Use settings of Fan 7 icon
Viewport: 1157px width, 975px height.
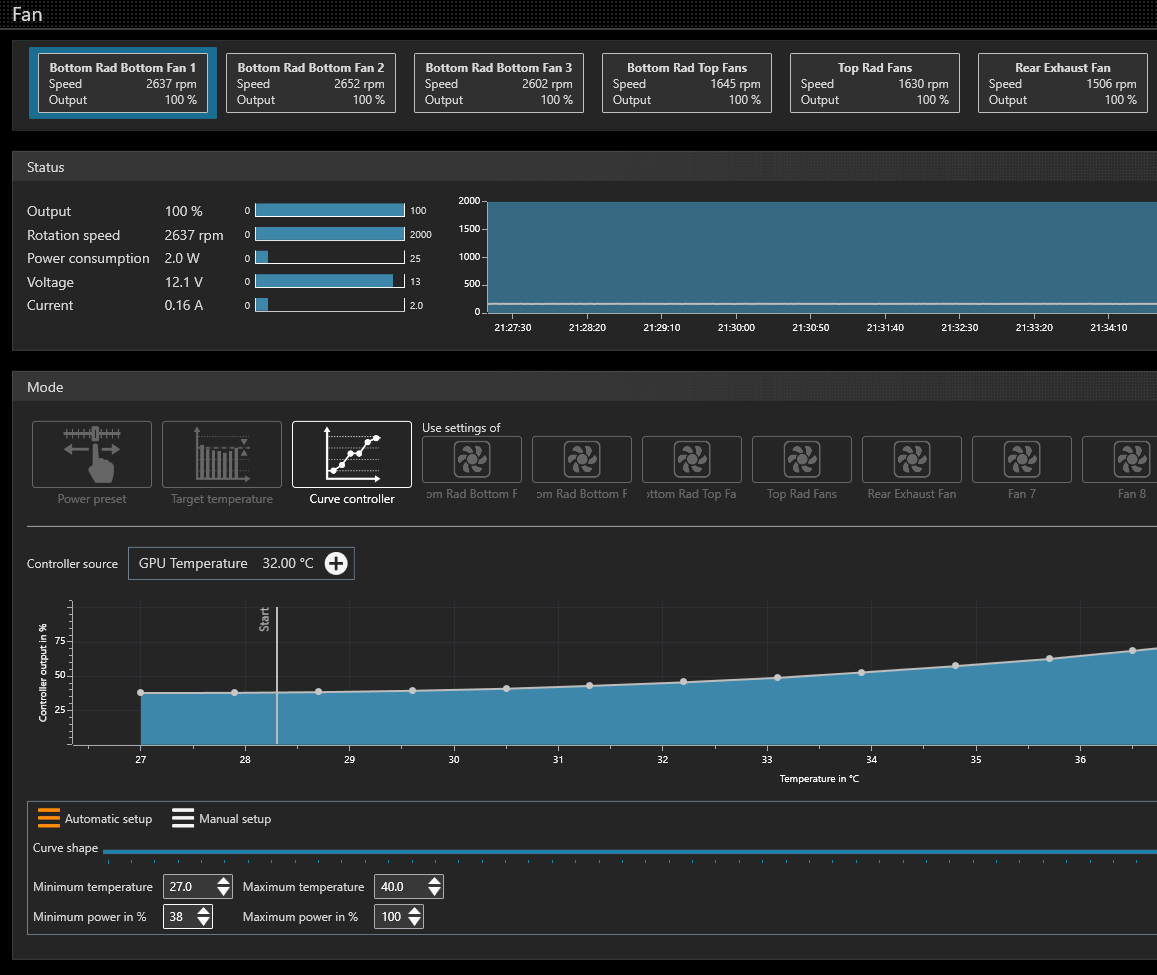coord(1021,460)
